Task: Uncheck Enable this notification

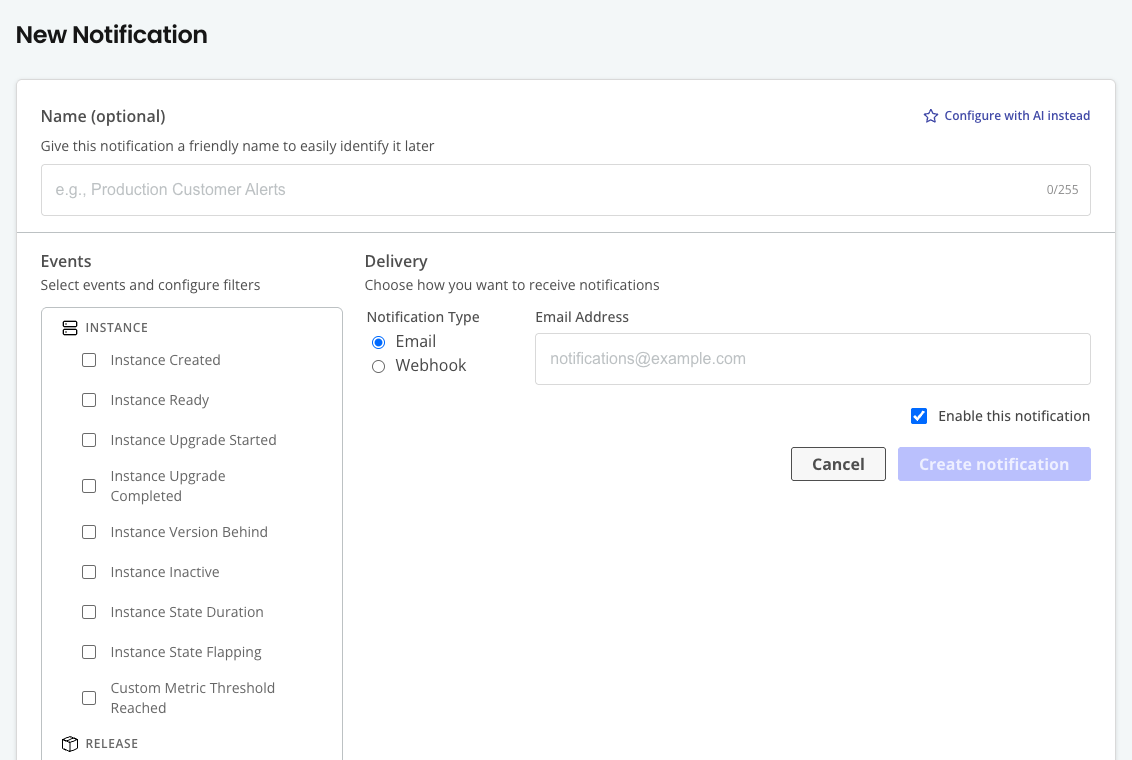Action: point(918,416)
